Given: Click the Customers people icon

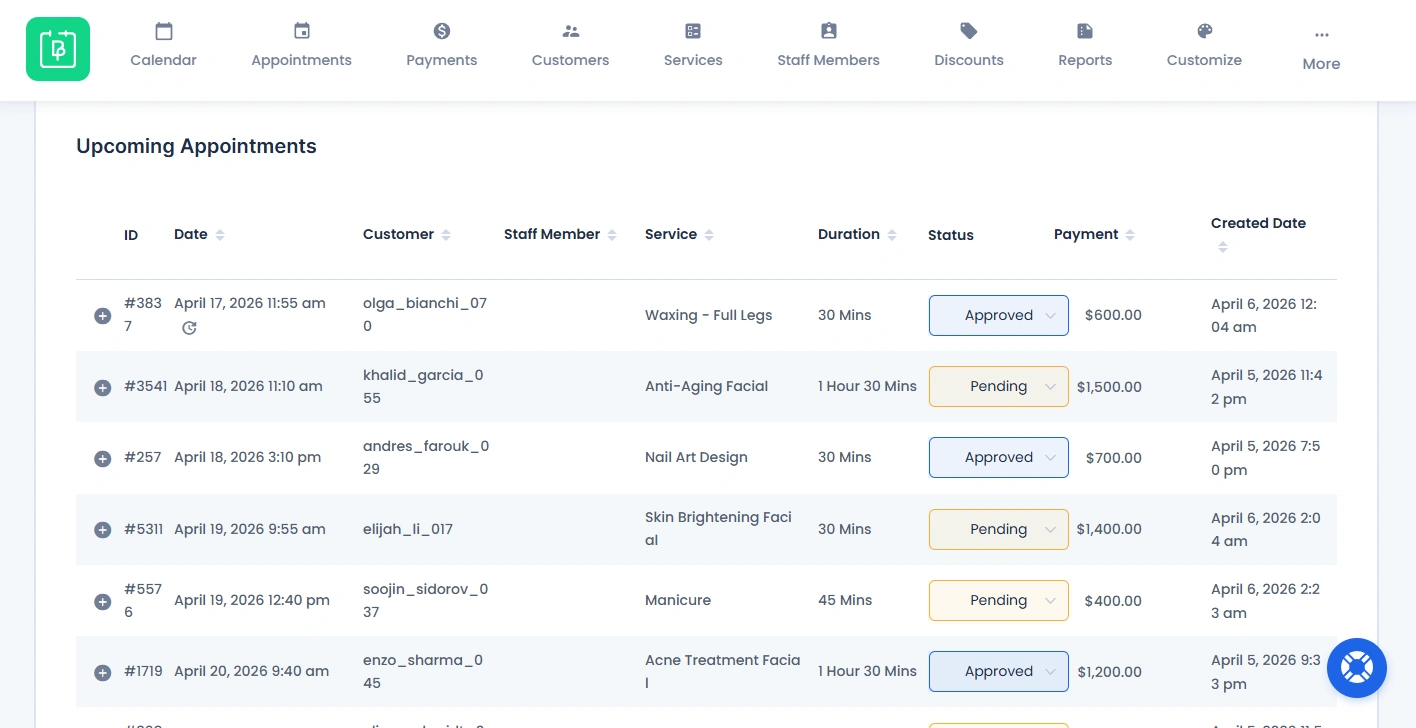Looking at the screenshot, I should pyautogui.click(x=571, y=31).
